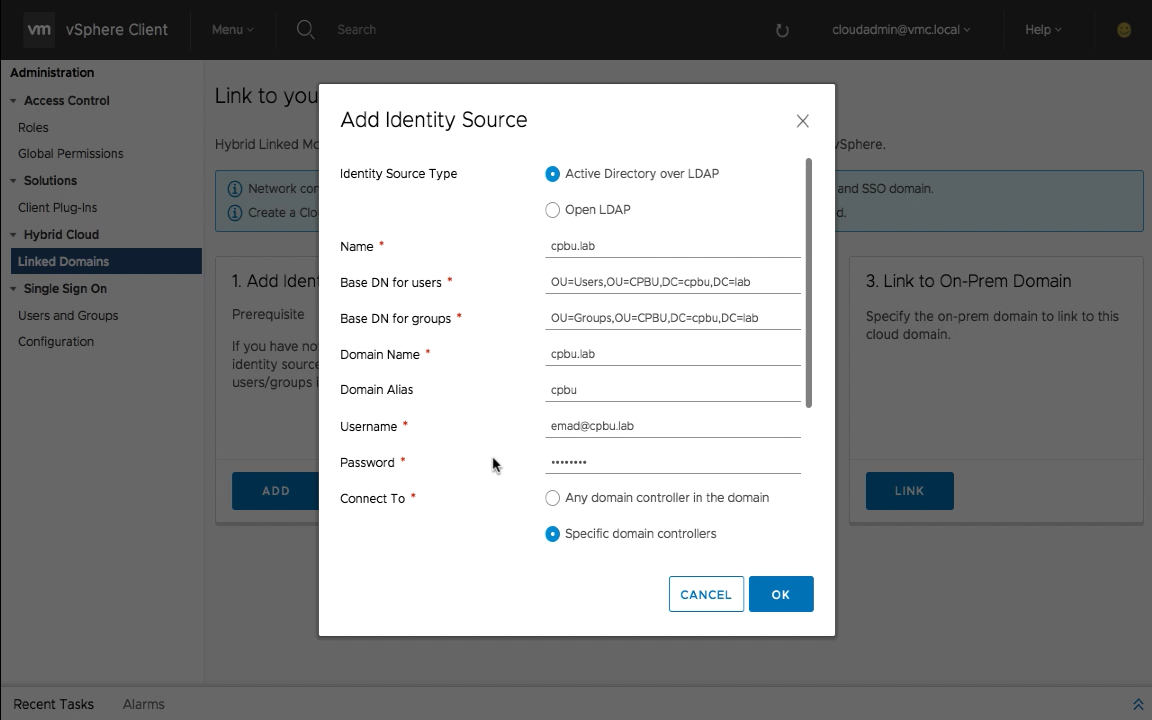This screenshot has width=1152, height=720.
Task: Select Specific domain controllers option
Action: [552, 534]
